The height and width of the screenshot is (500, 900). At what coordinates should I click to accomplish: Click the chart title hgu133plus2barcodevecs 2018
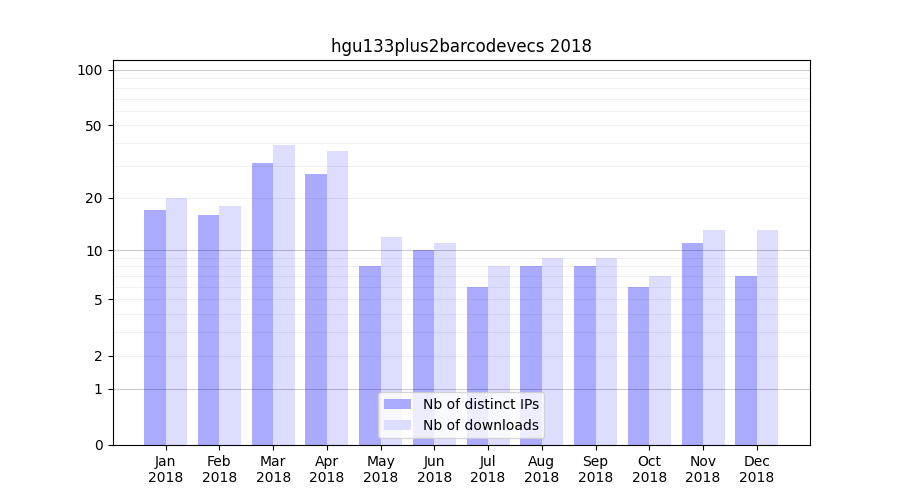tap(461, 46)
